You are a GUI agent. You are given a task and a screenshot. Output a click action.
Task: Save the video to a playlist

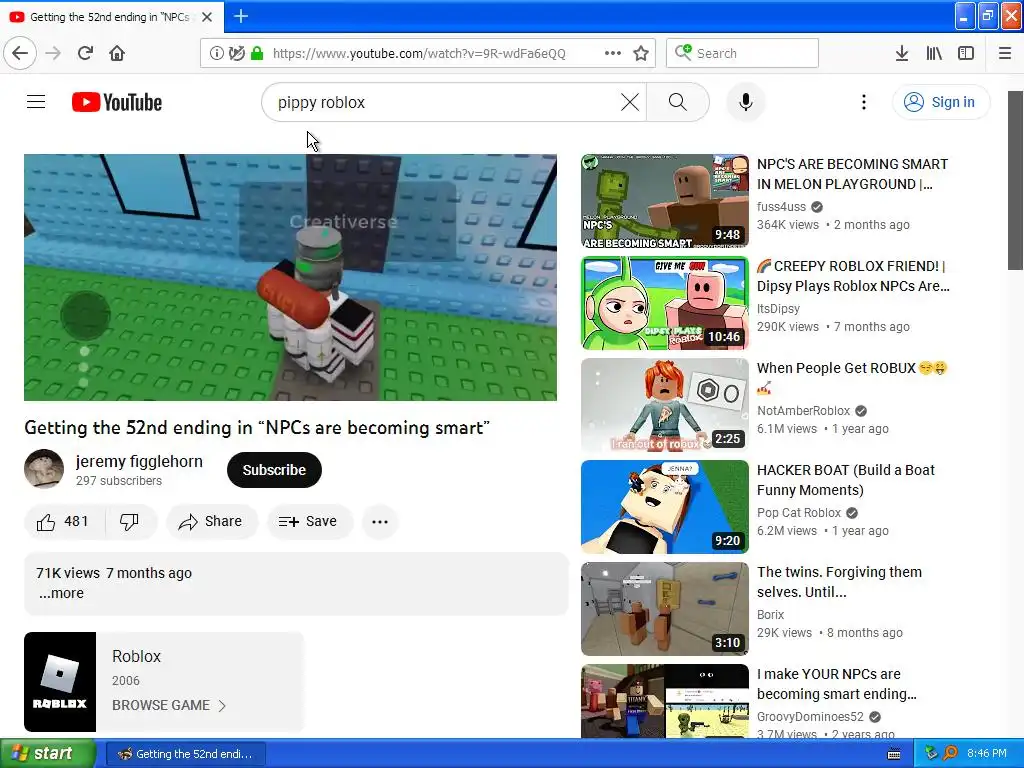[309, 521]
